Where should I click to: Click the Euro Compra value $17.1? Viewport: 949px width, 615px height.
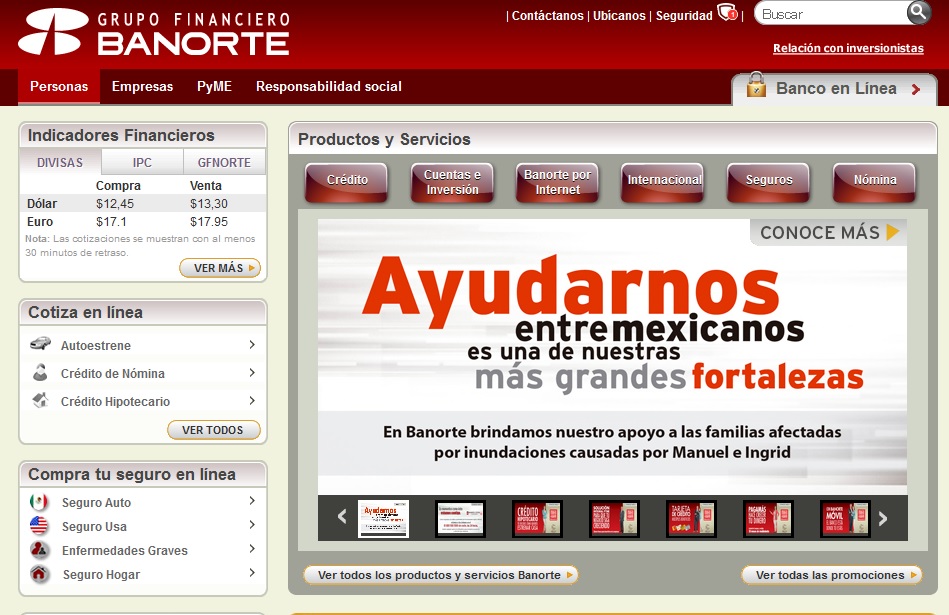coord(111,222)
